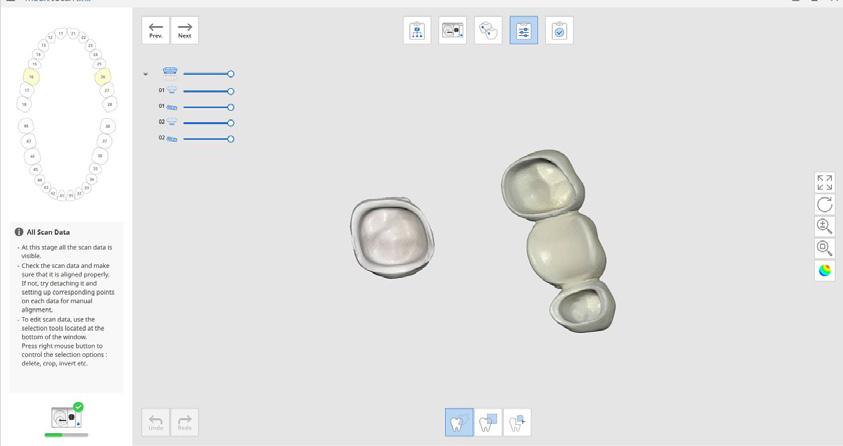Click the fit-to-screen view icon

click(x=825, y=182)
